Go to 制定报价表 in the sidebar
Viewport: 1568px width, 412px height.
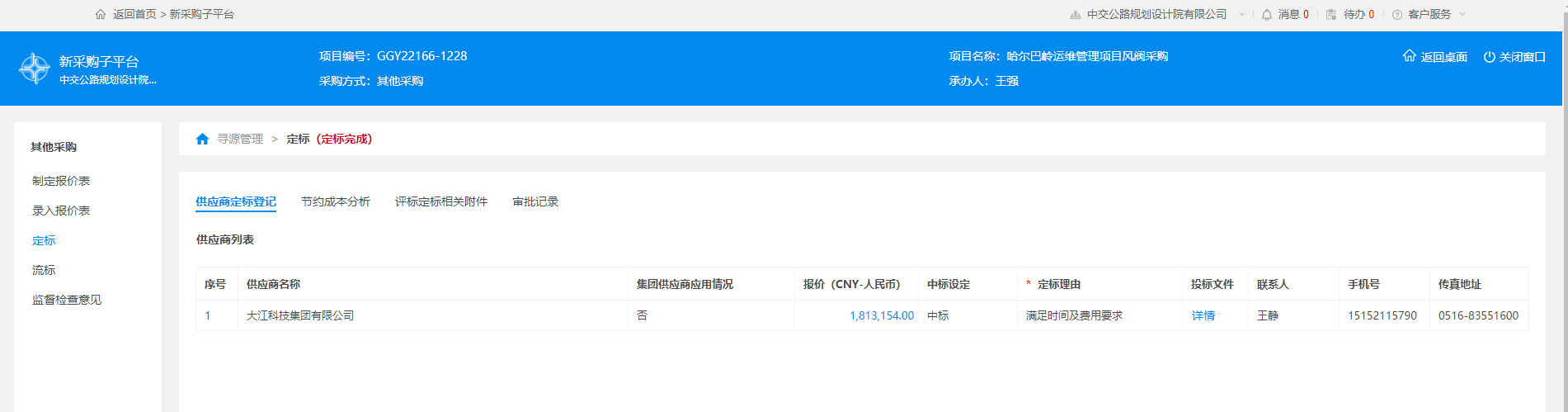(x=61, y=181)
